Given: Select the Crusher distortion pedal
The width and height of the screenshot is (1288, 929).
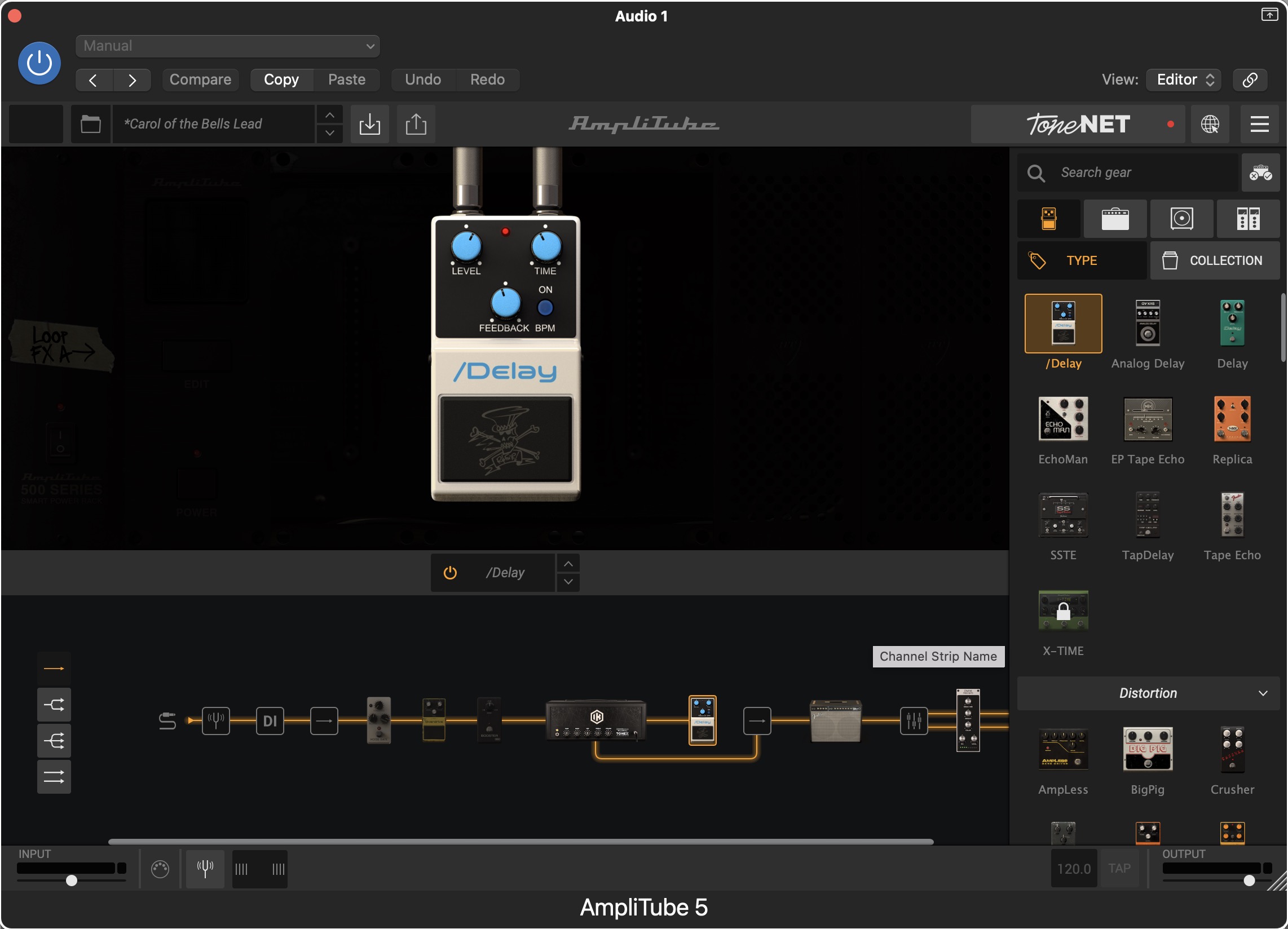Looking at the screenshot, I should (1232, 750).
